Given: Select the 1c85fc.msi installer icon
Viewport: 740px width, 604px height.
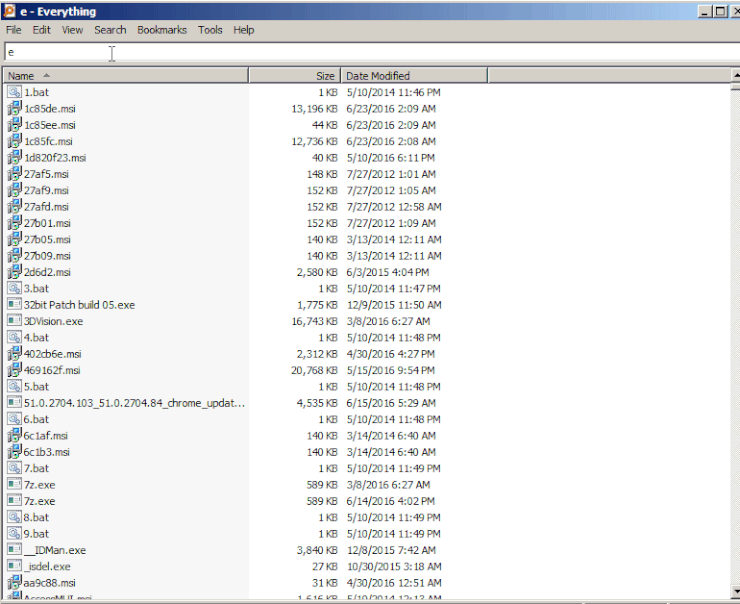Looking at the screenshot, I should pos(15,141).
